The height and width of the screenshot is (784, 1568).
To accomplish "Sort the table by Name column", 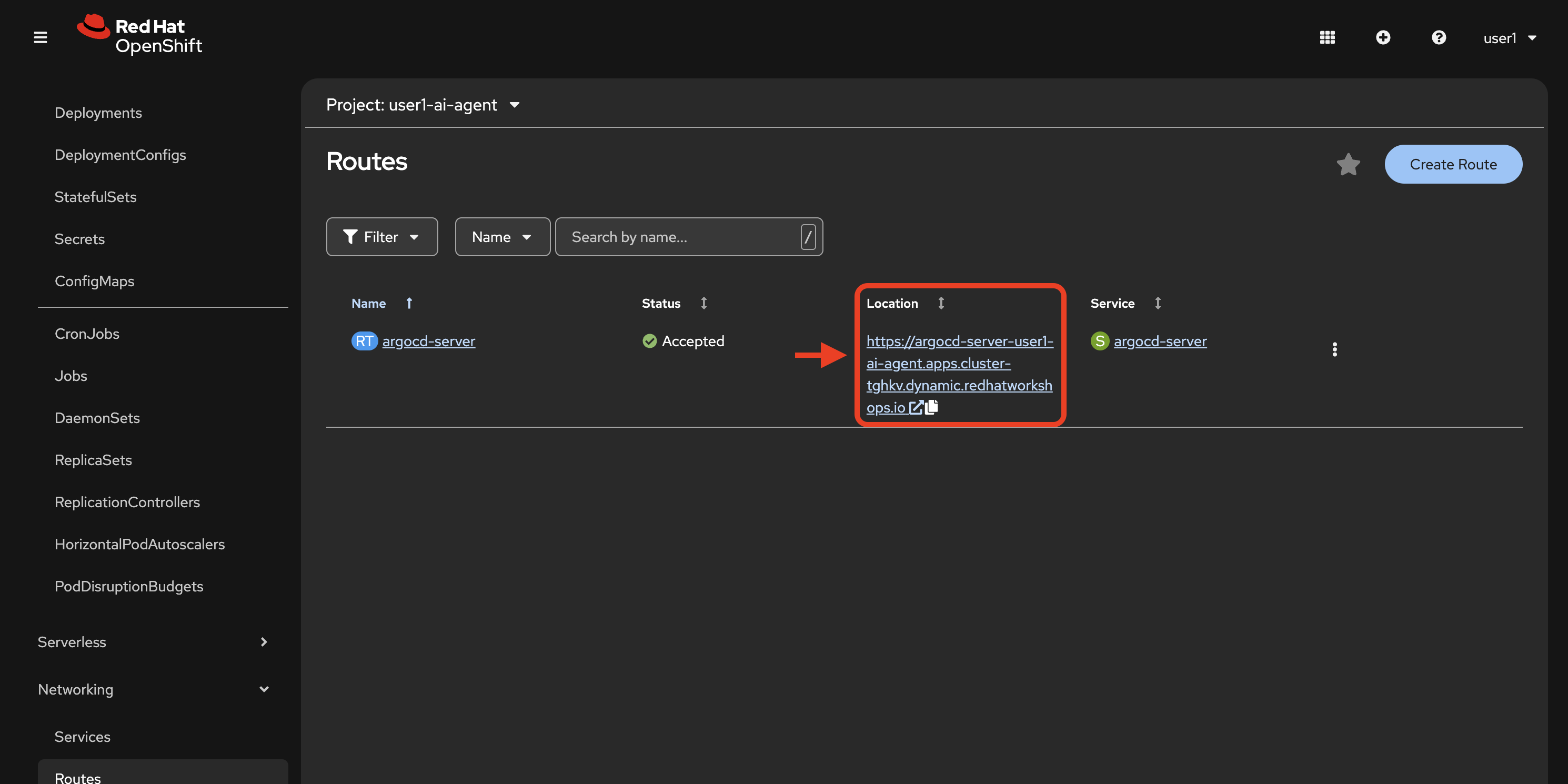I will [x=369, y=303].
